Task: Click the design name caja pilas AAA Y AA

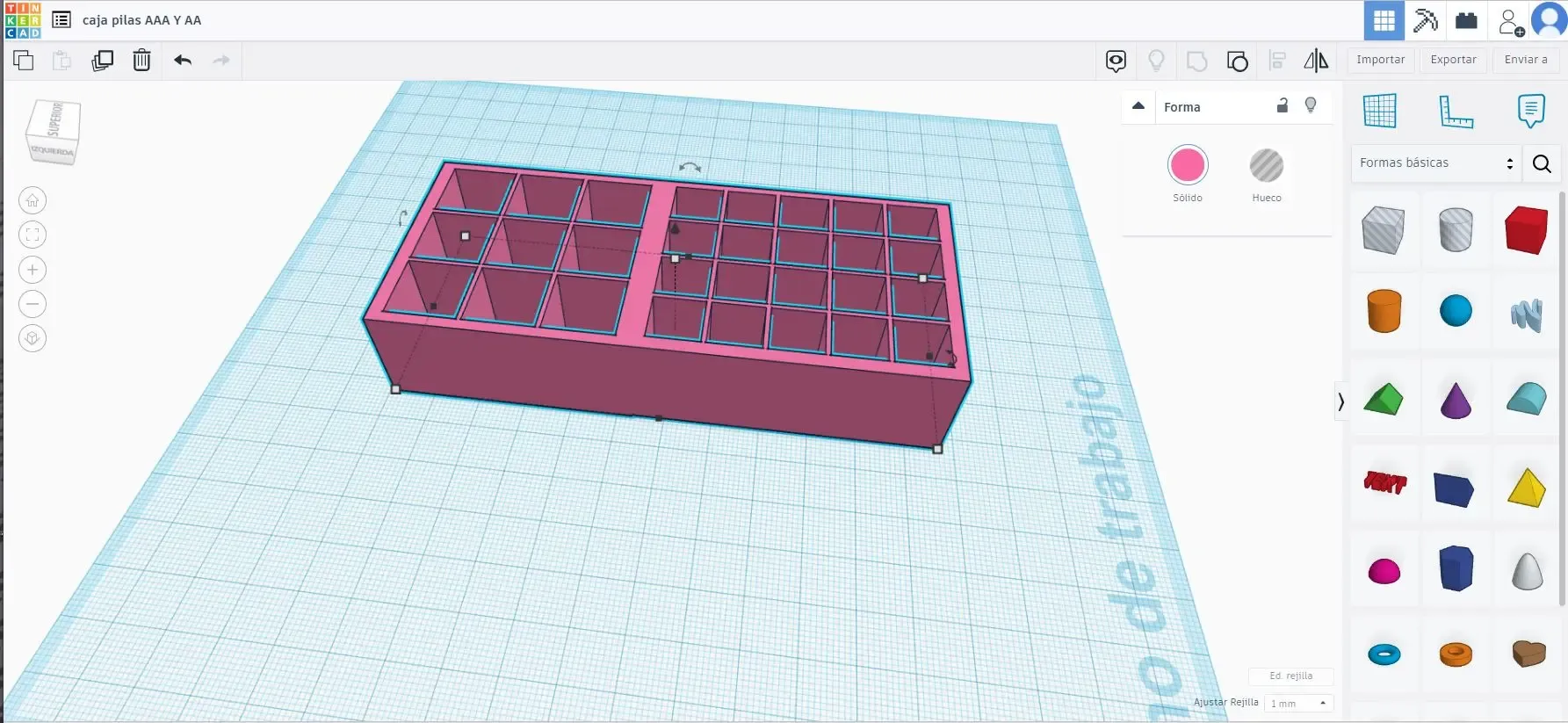Action: pos(141,20)
